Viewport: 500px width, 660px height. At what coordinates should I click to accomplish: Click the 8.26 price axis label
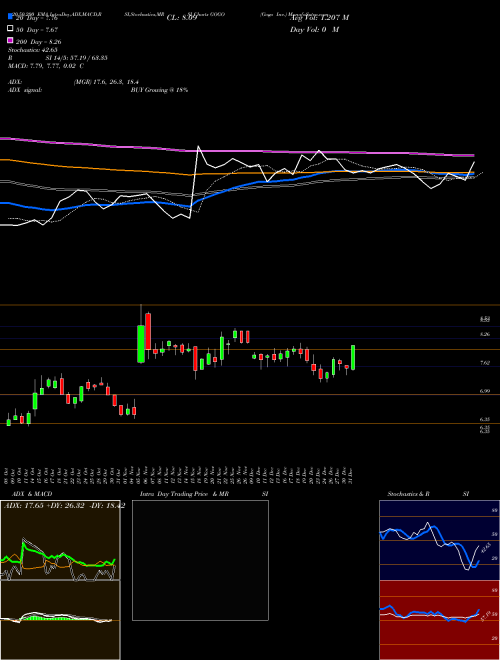tap(485, 334)
